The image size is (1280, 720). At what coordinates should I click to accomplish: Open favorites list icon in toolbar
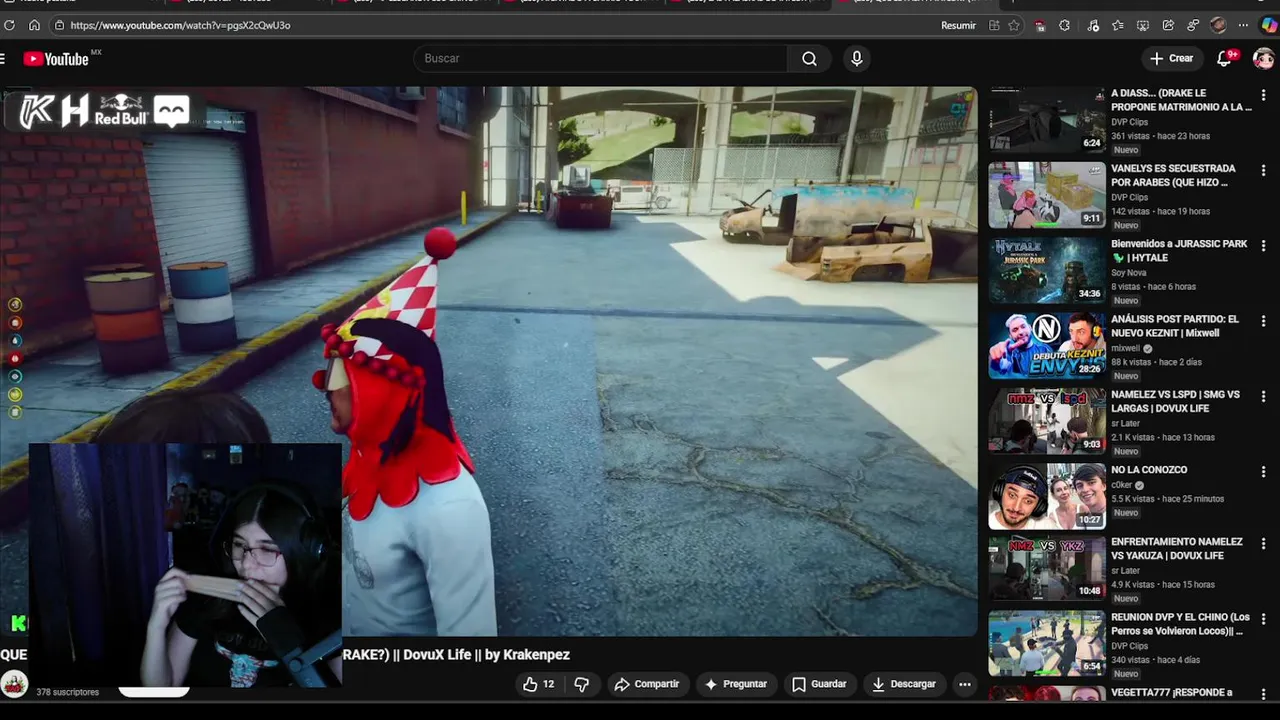[1118, 25]
